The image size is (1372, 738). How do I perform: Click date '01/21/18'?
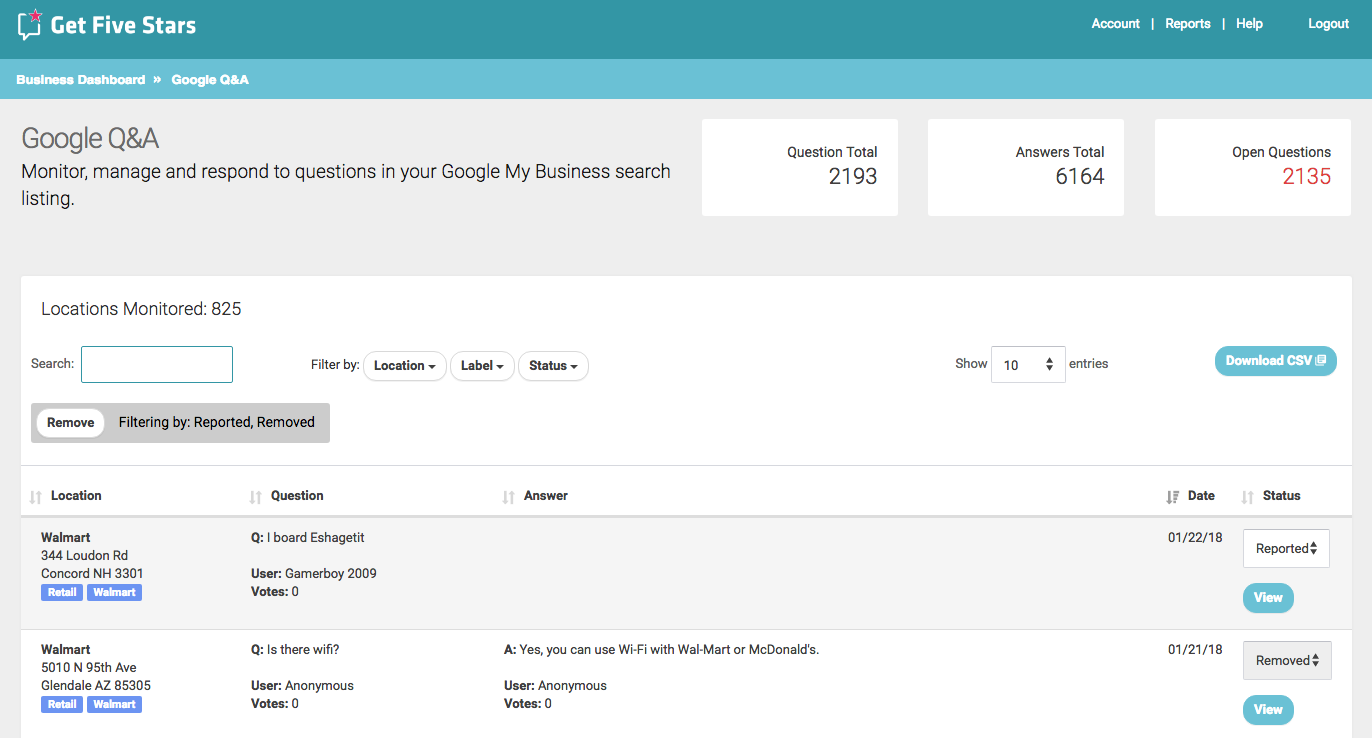(1195, 650)
